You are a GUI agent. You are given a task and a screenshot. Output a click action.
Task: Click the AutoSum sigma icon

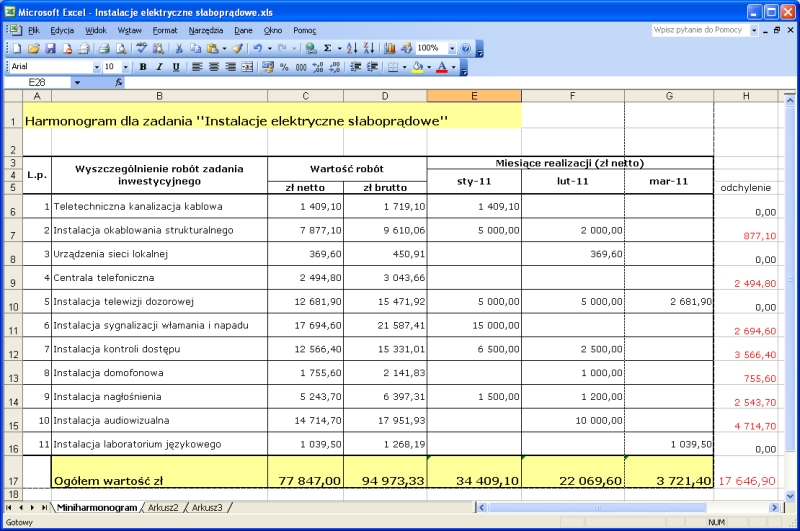(x=328, y=48)
